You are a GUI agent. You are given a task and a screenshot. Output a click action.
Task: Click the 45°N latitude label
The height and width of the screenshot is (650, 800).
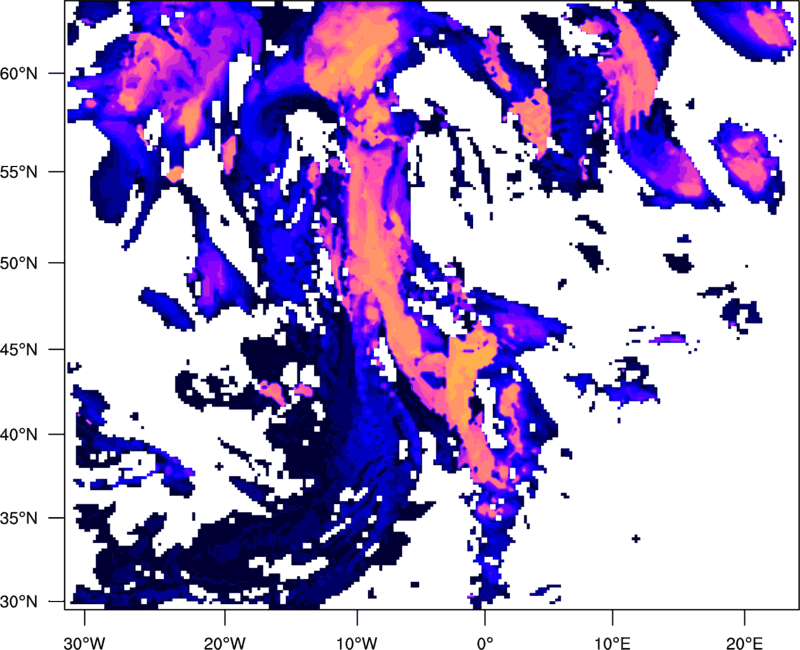coord(19,349)
